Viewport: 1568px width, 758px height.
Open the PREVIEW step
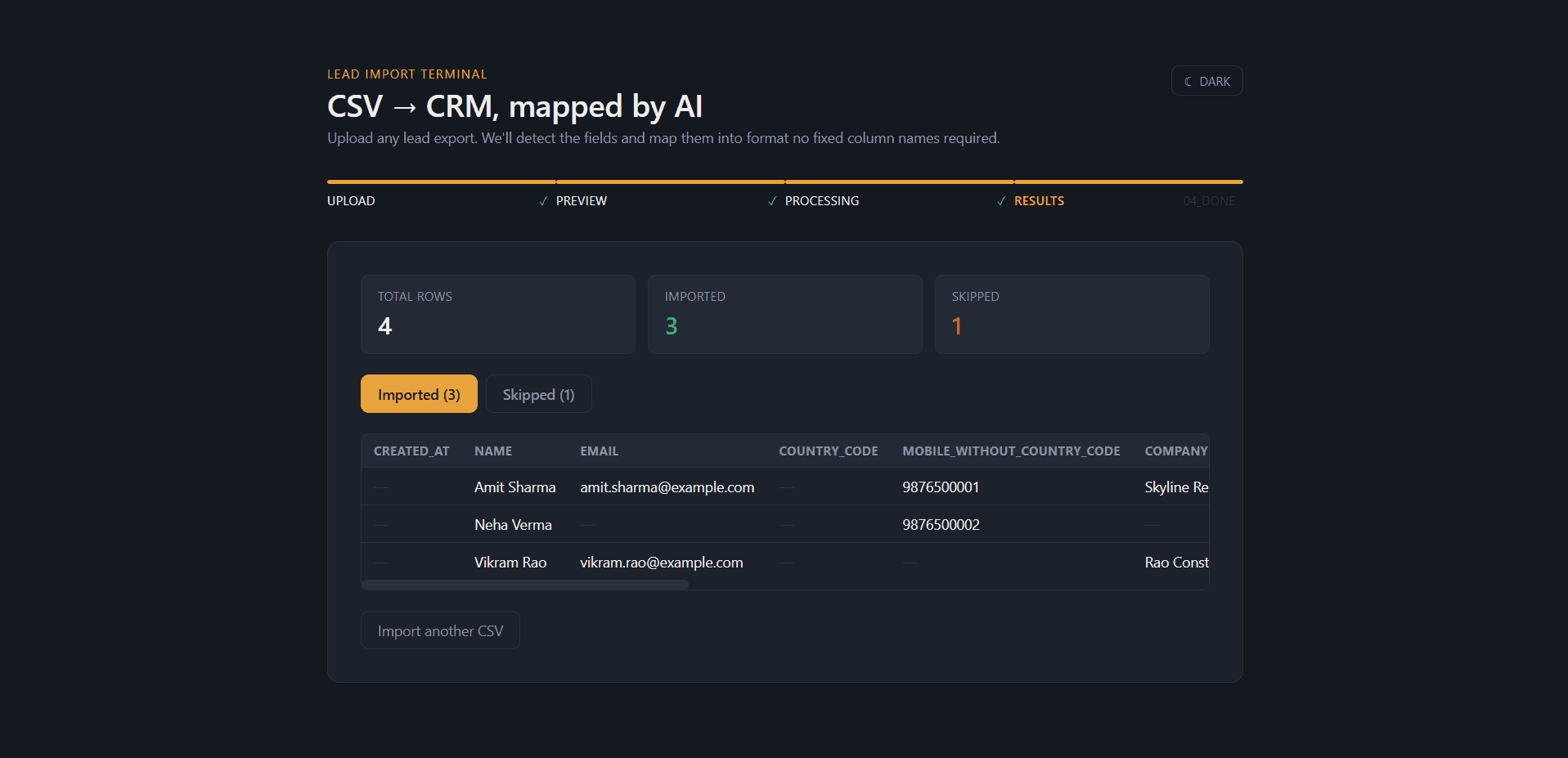click(x=582, y=201)
